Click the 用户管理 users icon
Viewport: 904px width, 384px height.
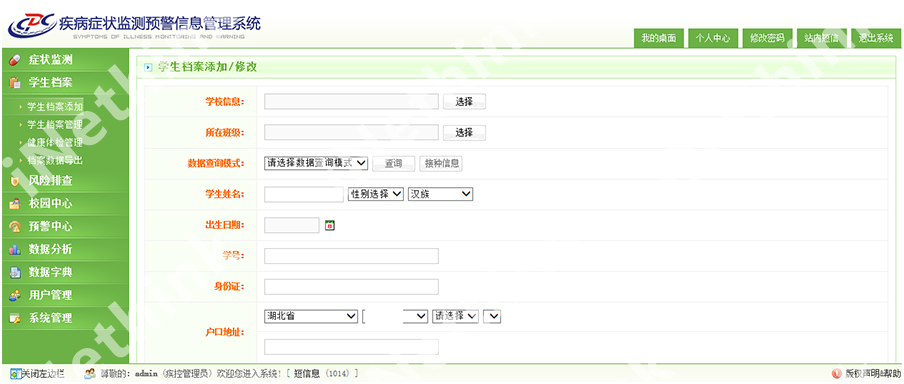pyautogui.click(x=15, y=295)
